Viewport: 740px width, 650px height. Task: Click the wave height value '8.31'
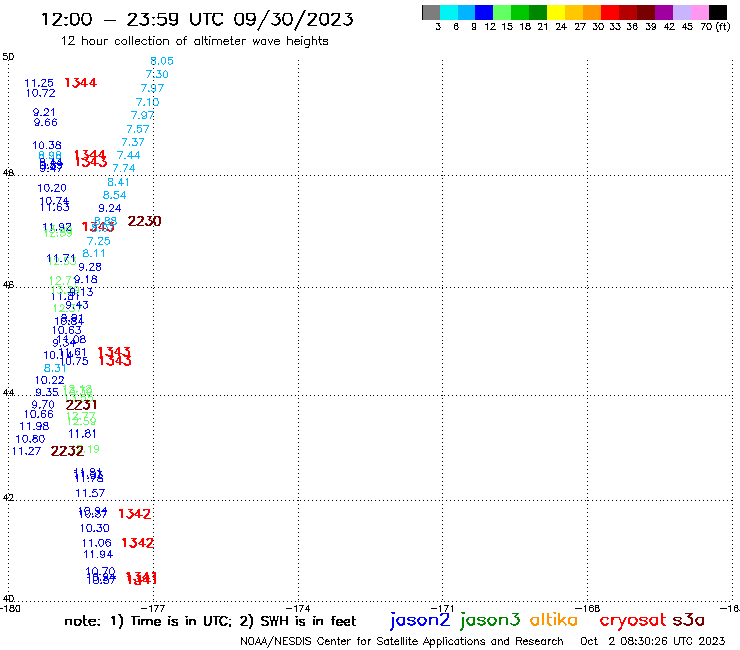point(55,368)
